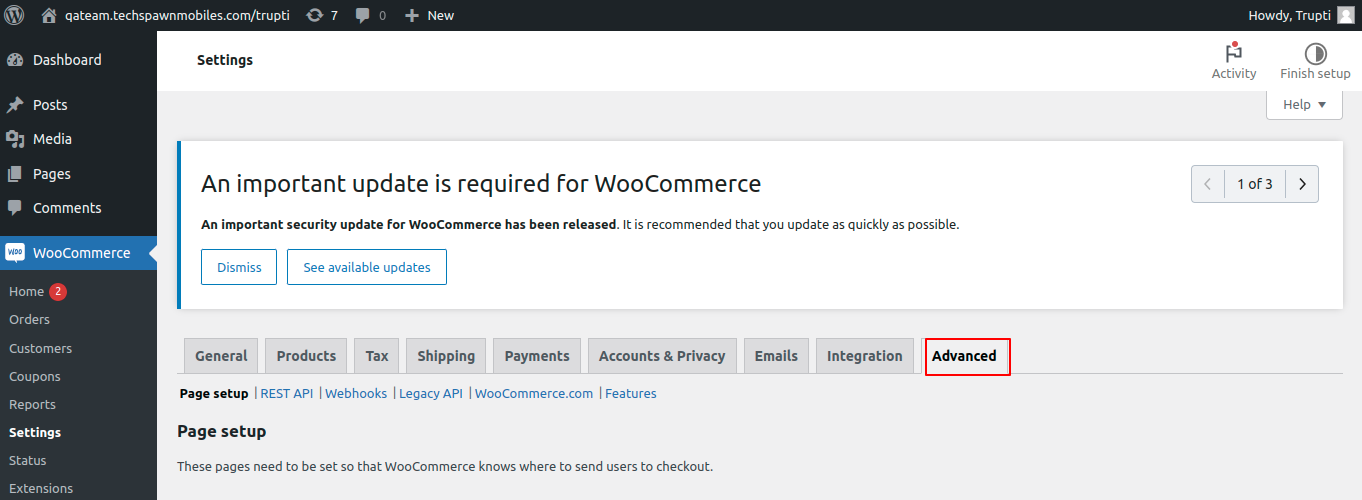The width and height of the screenshot is (1362, 500).
Task: Open Orders in WooCommerce submenu
Action: click(x=29, y=320)
